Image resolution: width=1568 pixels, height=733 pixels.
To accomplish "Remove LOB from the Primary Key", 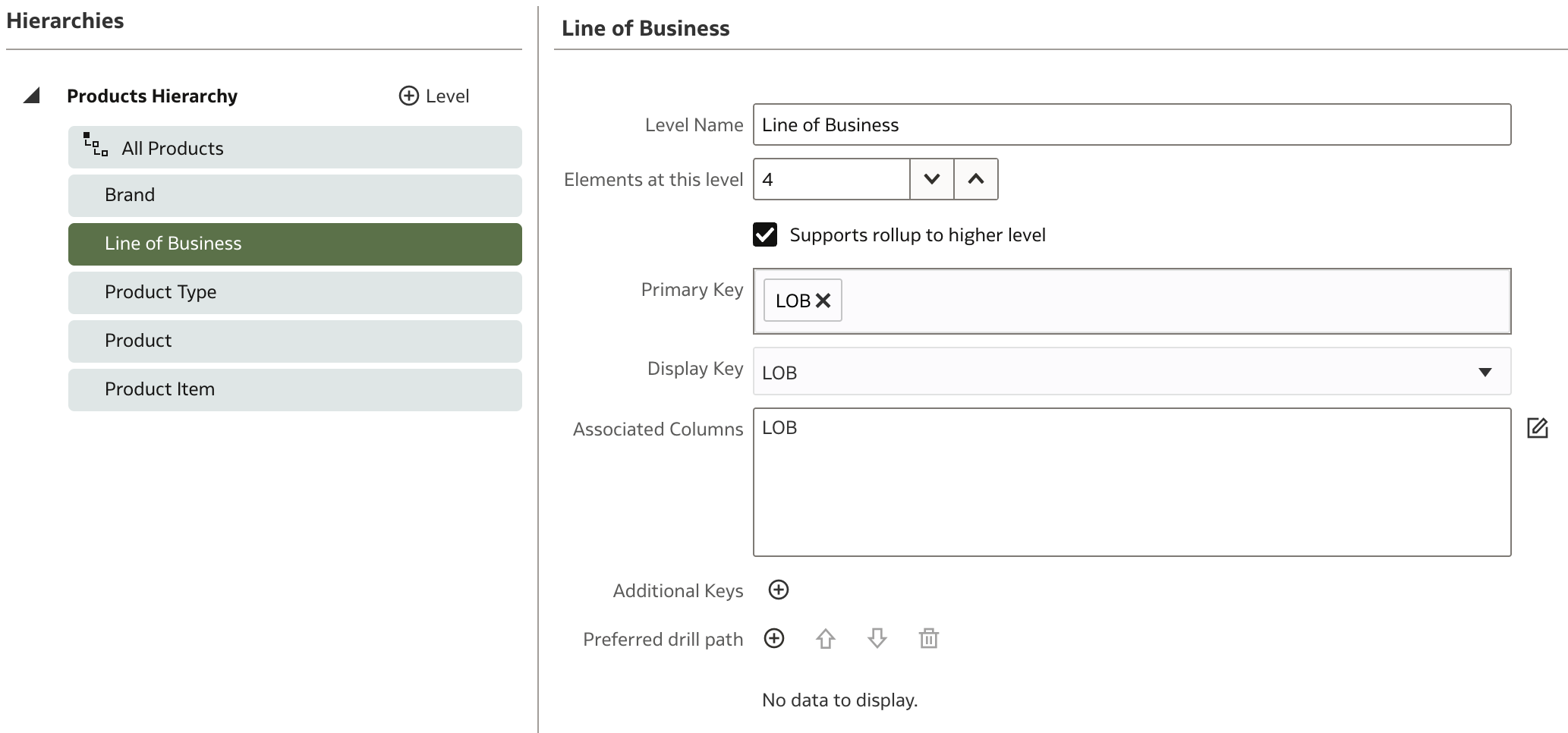I will 823,300.
